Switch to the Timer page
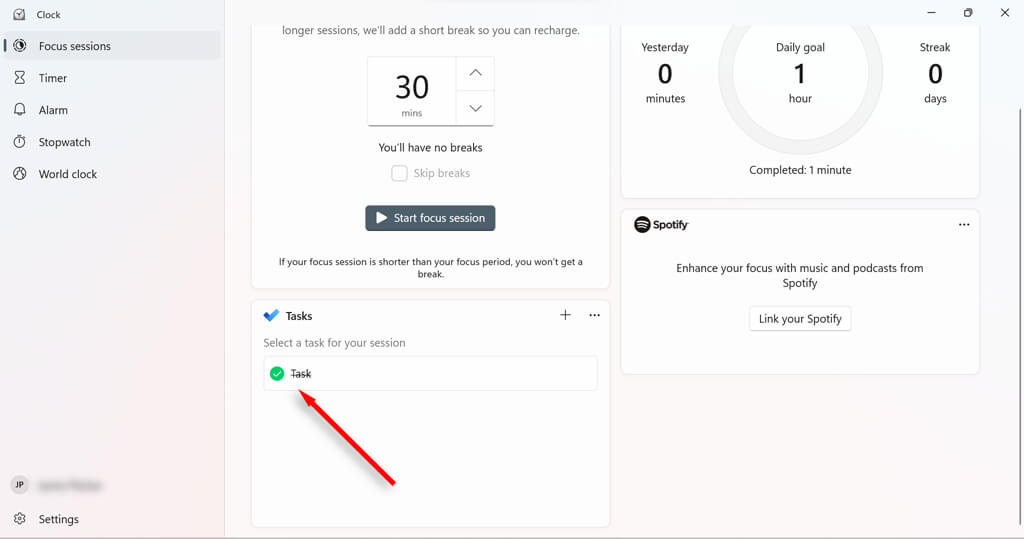The height and width of the screenshot is (539, 1024). (53, 78)
